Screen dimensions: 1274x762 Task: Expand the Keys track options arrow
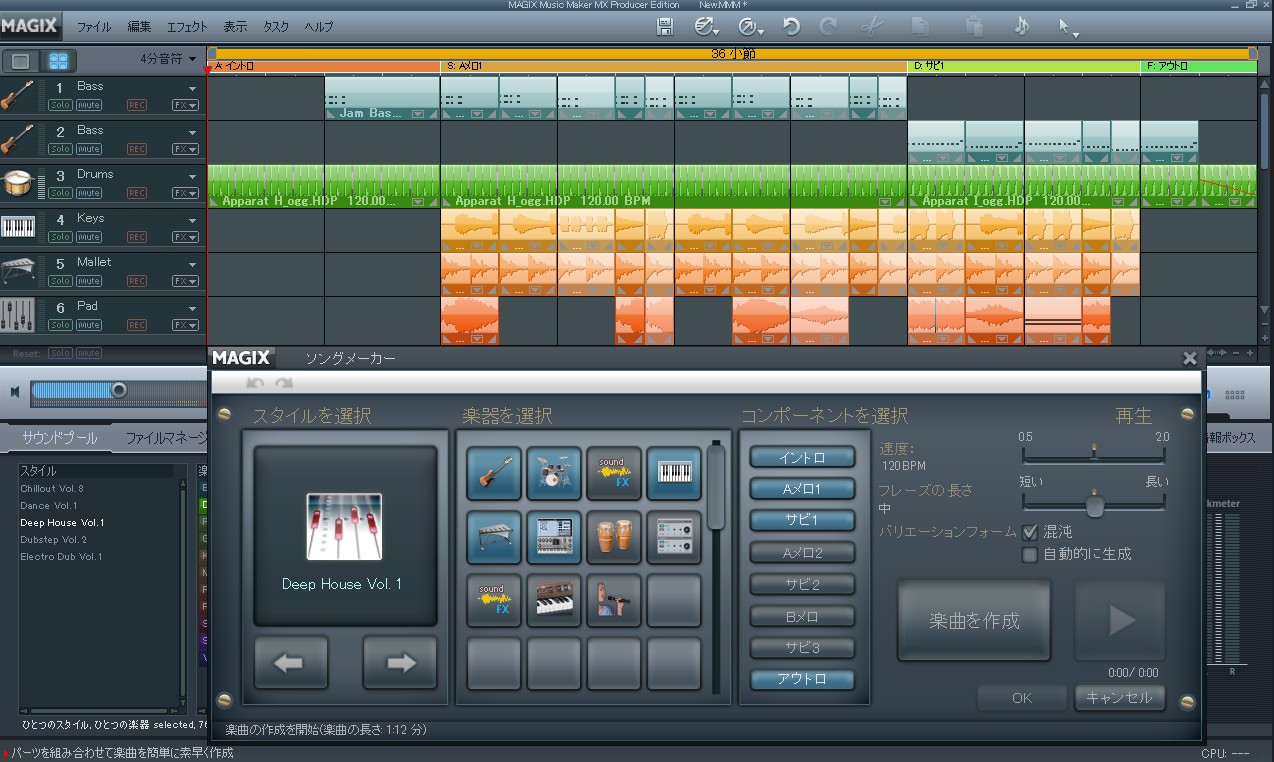[x=192, y=219]
